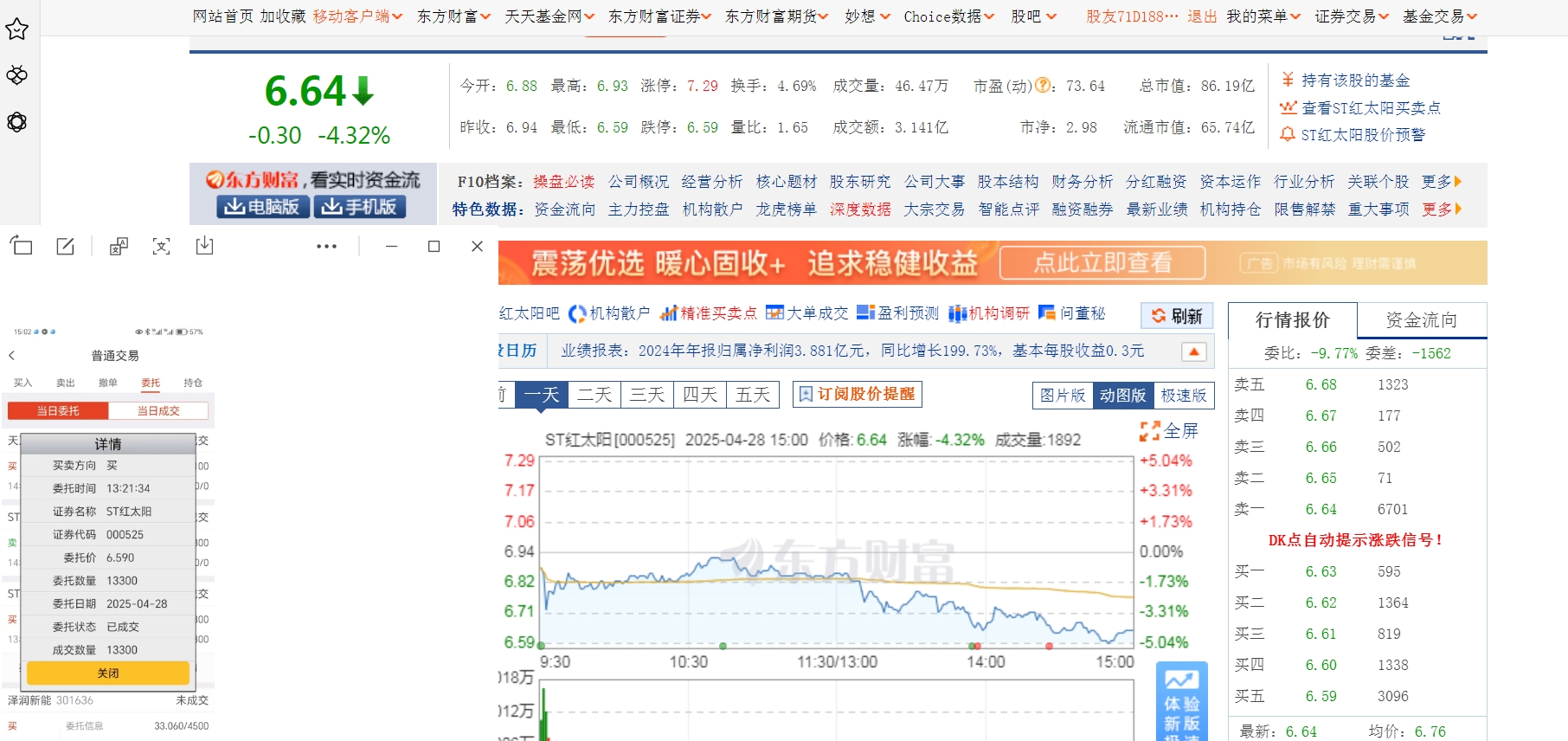Select the 当日成交 segment in phone screenshot
1568x741 pixels.
coord(158,410)
